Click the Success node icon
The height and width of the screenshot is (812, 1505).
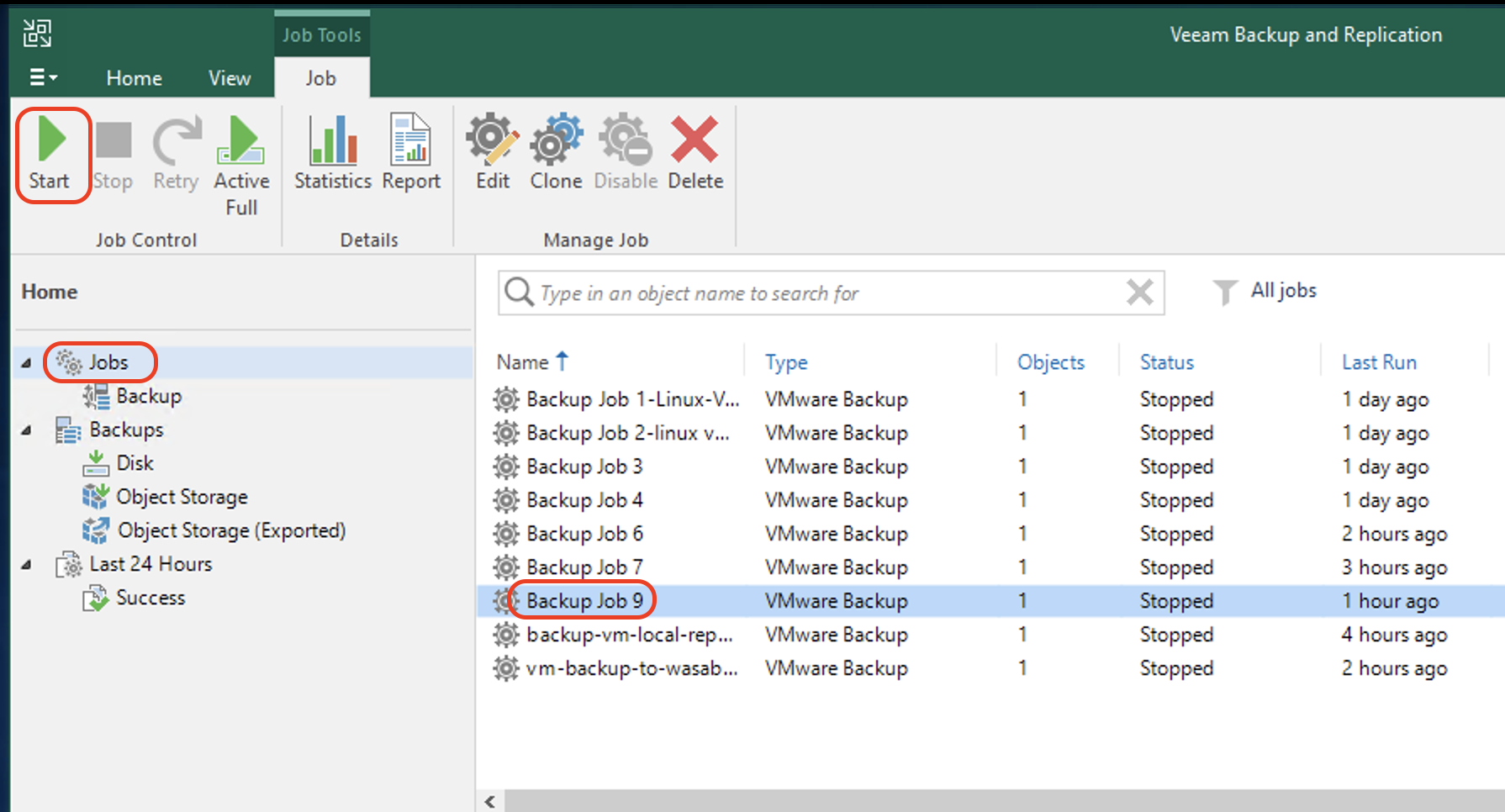tap(96, 598)
